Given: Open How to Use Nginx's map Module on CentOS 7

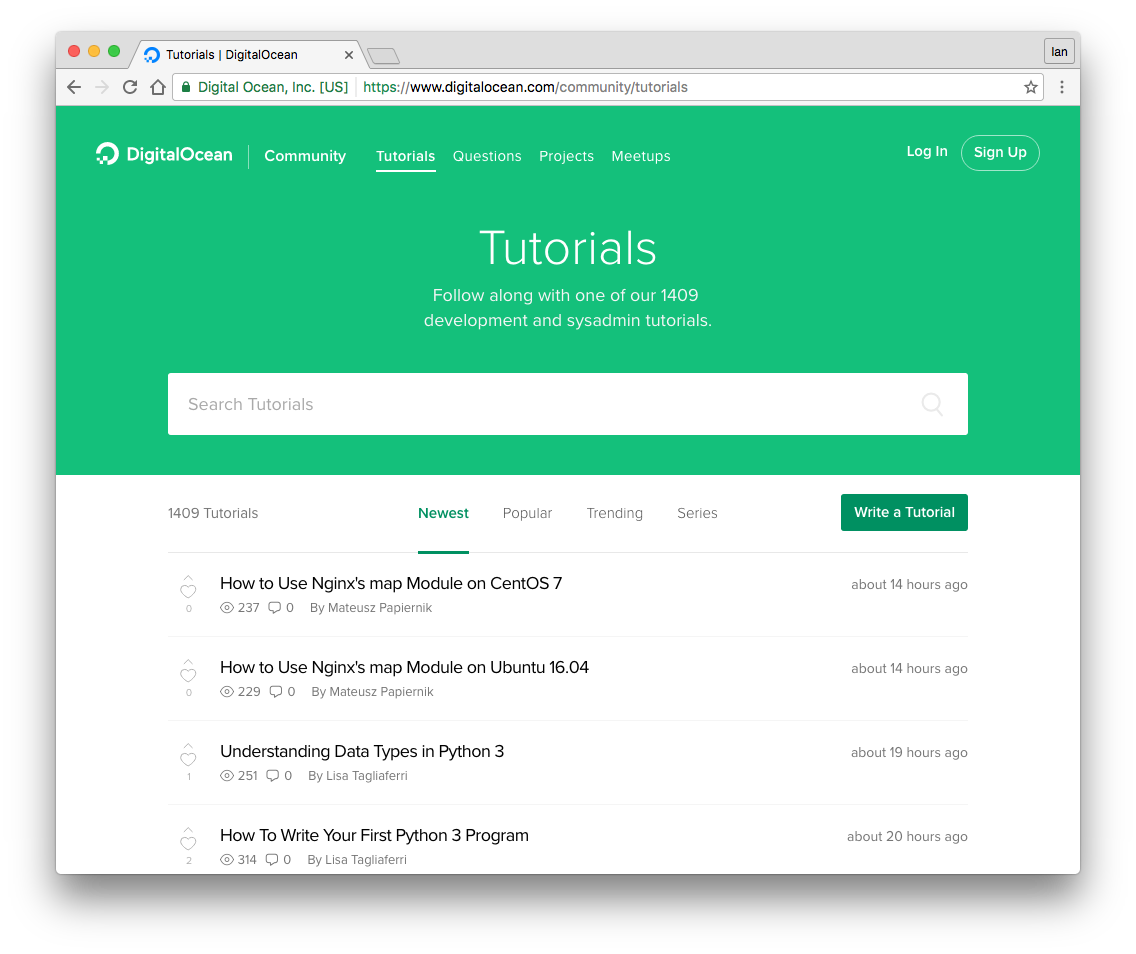Looking at the screenshot, I should tap(391, 583).
